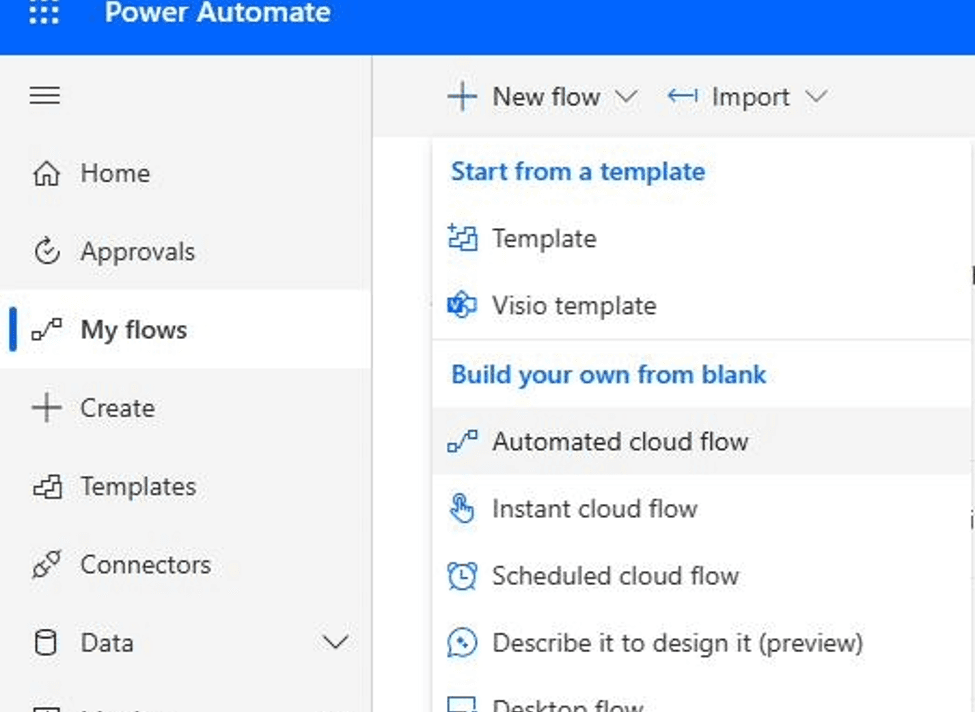This screenshot has height=712, width=975.
Task: Select Scheduled cloud flow
Action: click(x=701, y=576)
